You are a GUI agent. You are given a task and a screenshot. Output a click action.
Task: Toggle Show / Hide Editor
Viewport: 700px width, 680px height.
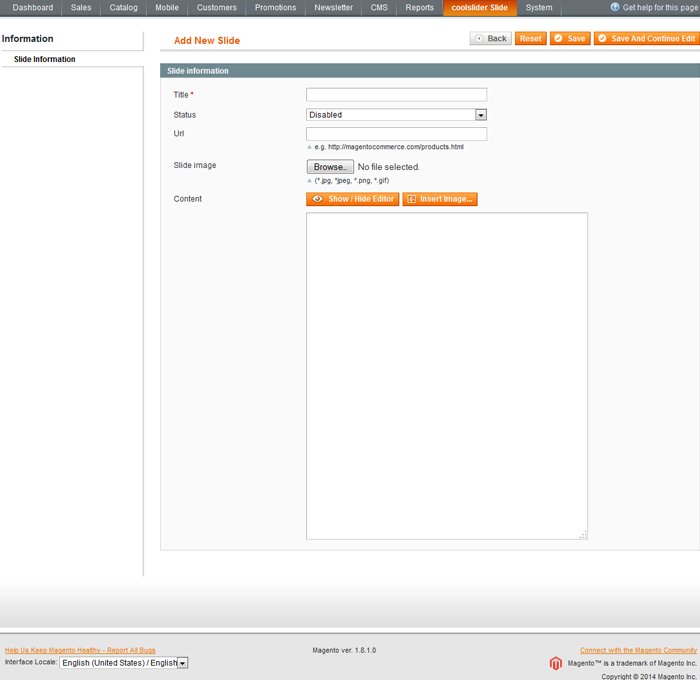[353, 199]
